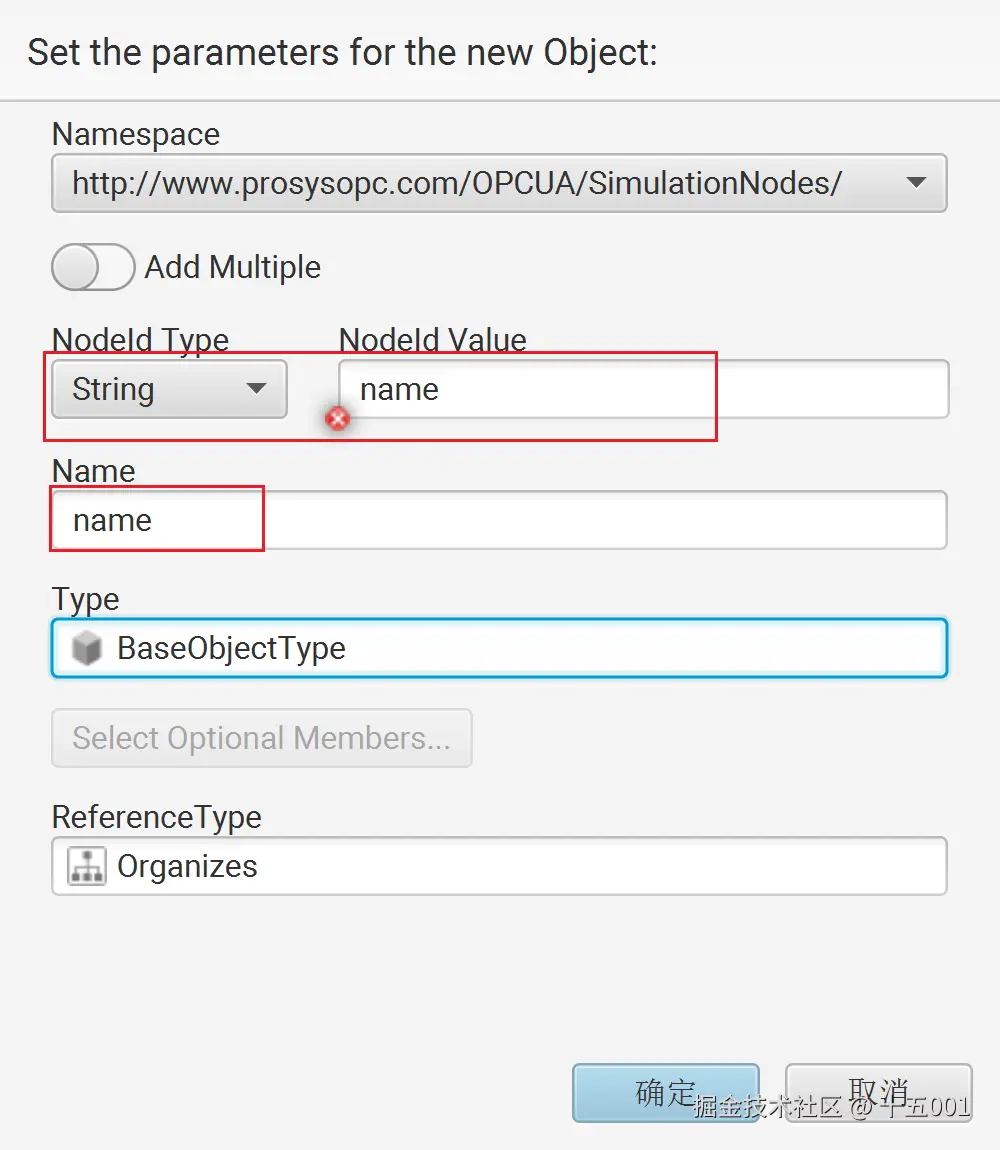Cancel the dialog with 取消
1000x1150 pixels.
[x=878, y=1092]
